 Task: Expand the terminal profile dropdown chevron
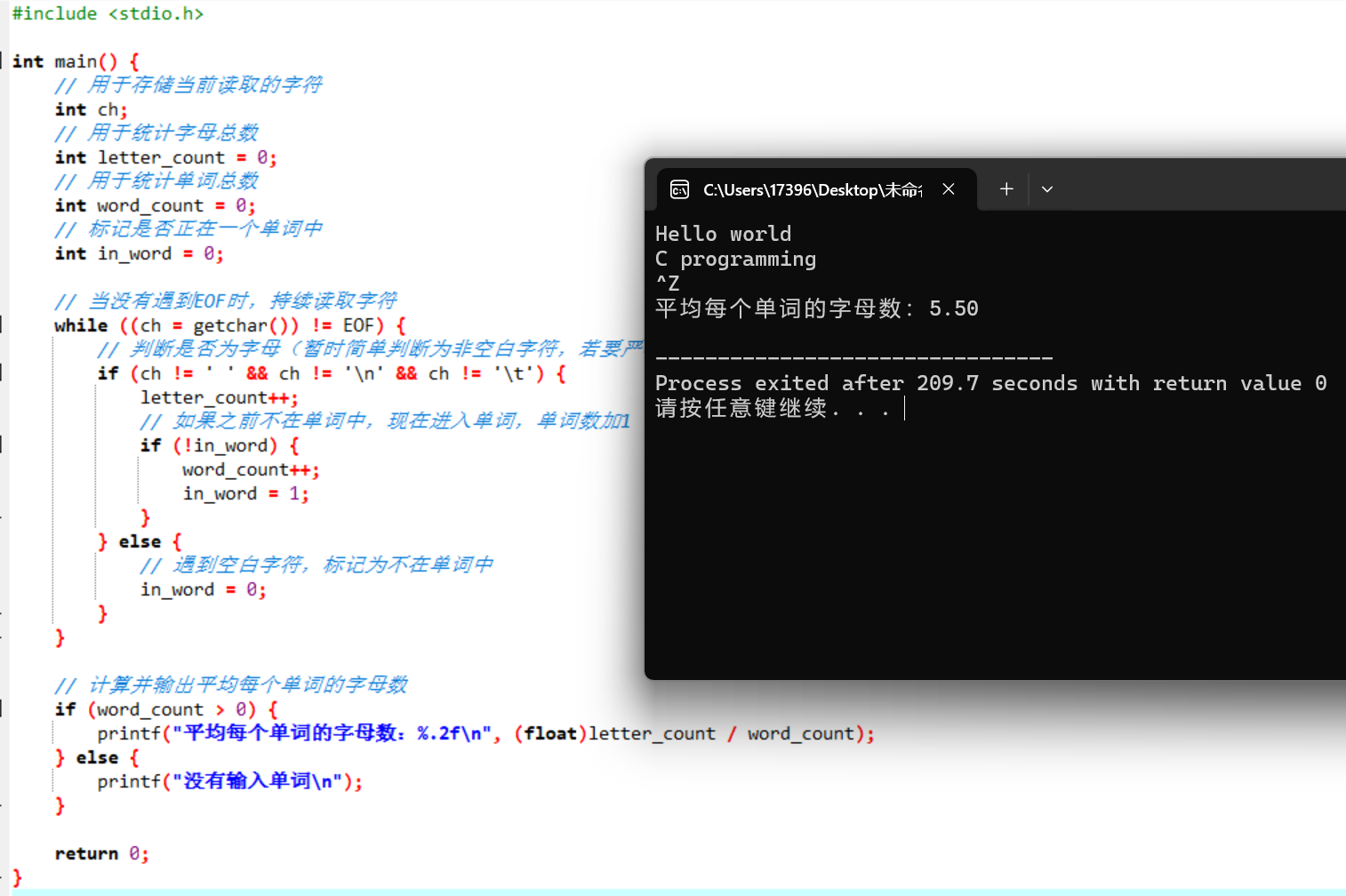(1047, 189)
